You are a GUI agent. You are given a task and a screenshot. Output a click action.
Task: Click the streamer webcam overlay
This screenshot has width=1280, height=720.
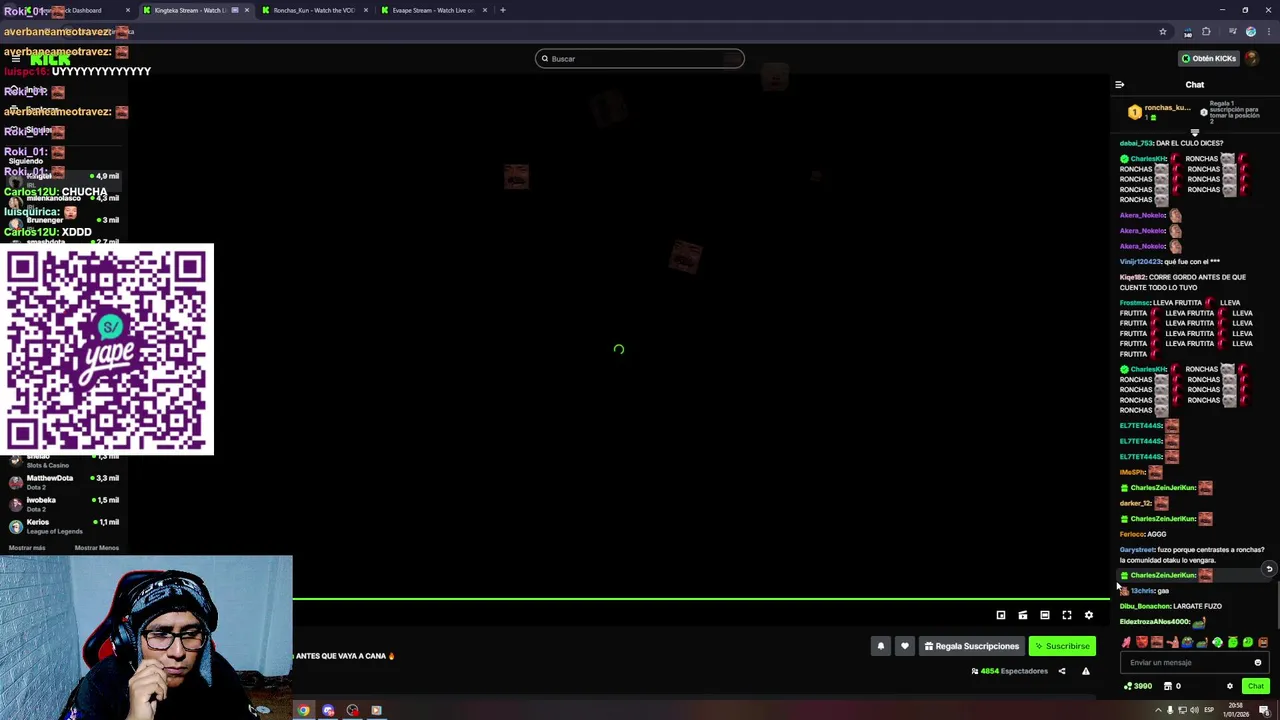pos(146,637)
